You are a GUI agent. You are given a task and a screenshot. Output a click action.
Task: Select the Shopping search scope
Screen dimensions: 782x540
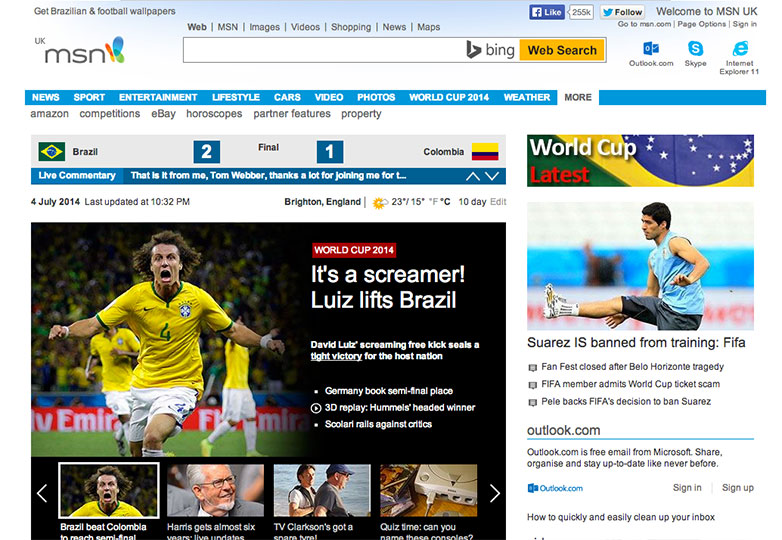351,27
